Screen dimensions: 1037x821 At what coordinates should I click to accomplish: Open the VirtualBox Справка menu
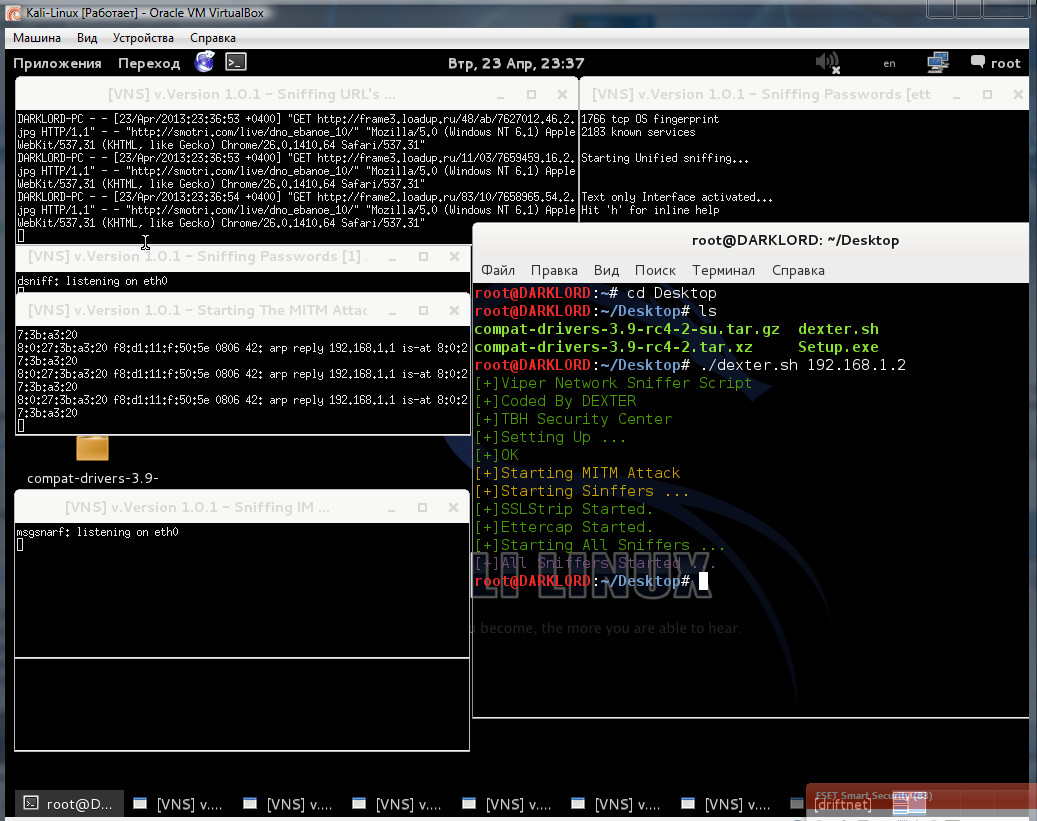pos(212,38)
